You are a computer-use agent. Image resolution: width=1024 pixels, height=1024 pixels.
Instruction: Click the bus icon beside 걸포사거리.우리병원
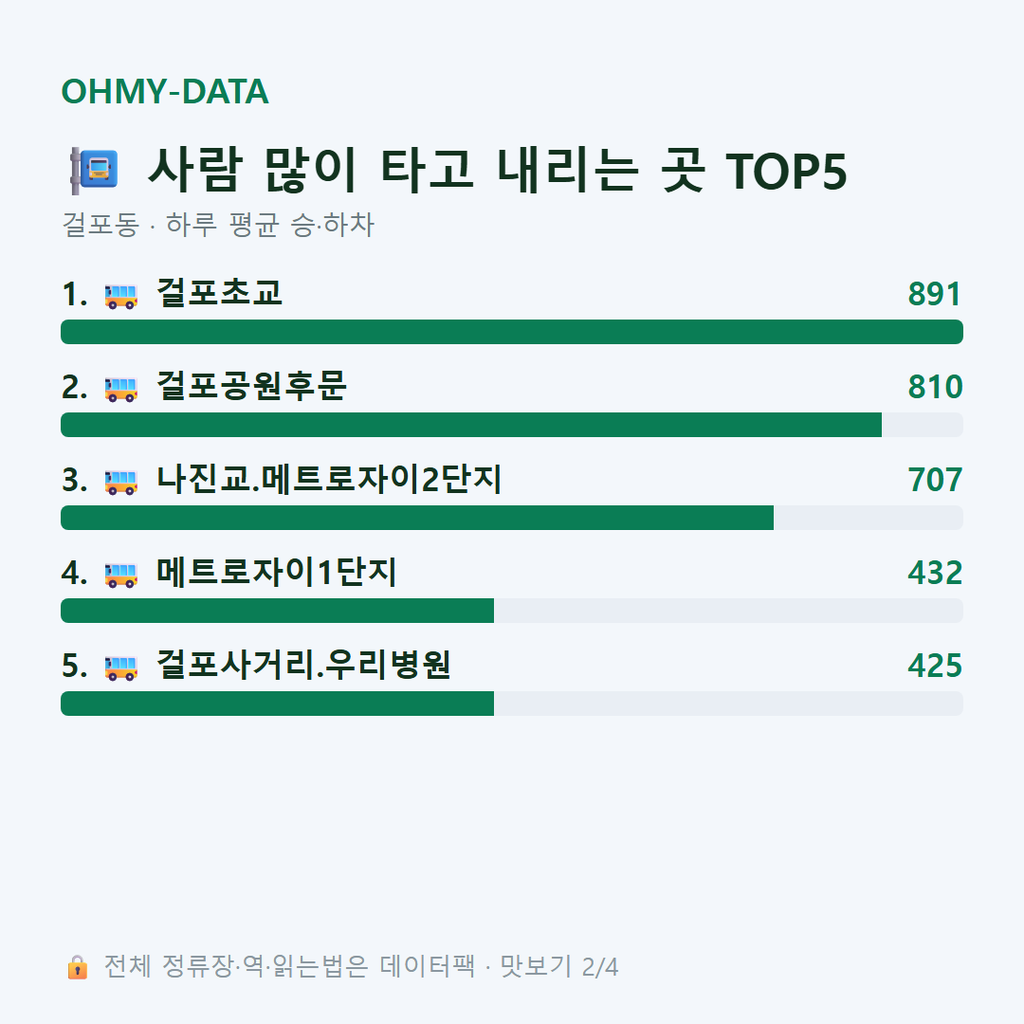coord(121,667)
